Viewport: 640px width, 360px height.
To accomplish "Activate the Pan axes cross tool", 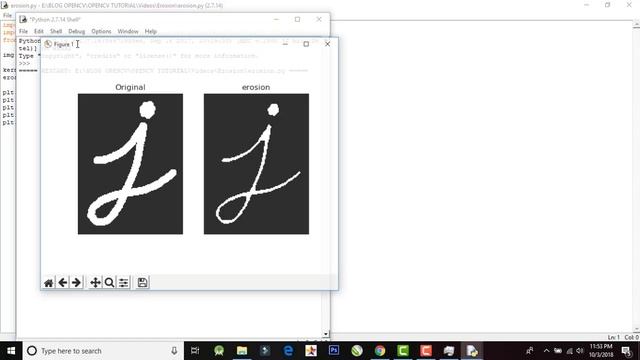I will tap(96, 282).
